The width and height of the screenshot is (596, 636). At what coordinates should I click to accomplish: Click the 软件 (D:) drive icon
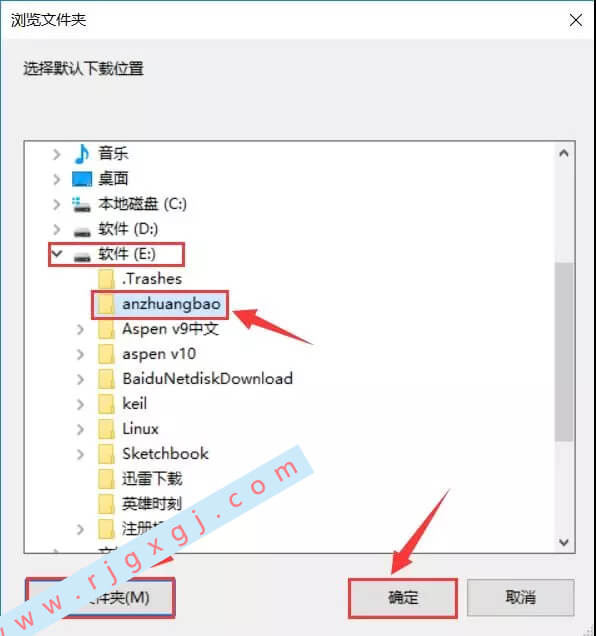tap(82, 231)
